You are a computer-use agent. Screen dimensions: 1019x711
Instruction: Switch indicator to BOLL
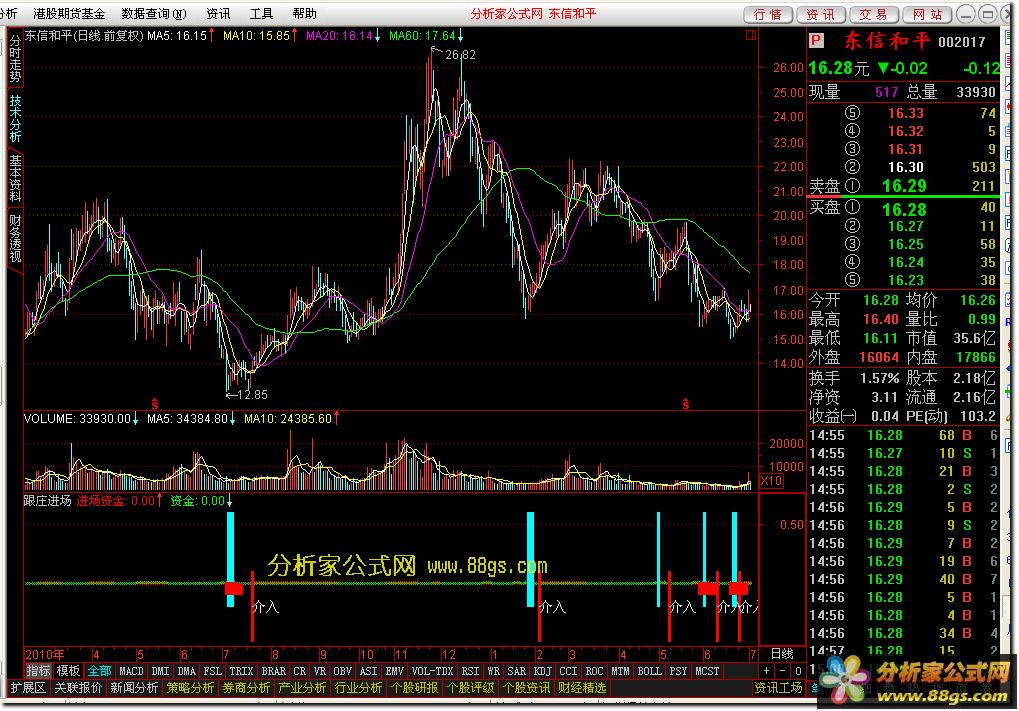tap(649, 671)
